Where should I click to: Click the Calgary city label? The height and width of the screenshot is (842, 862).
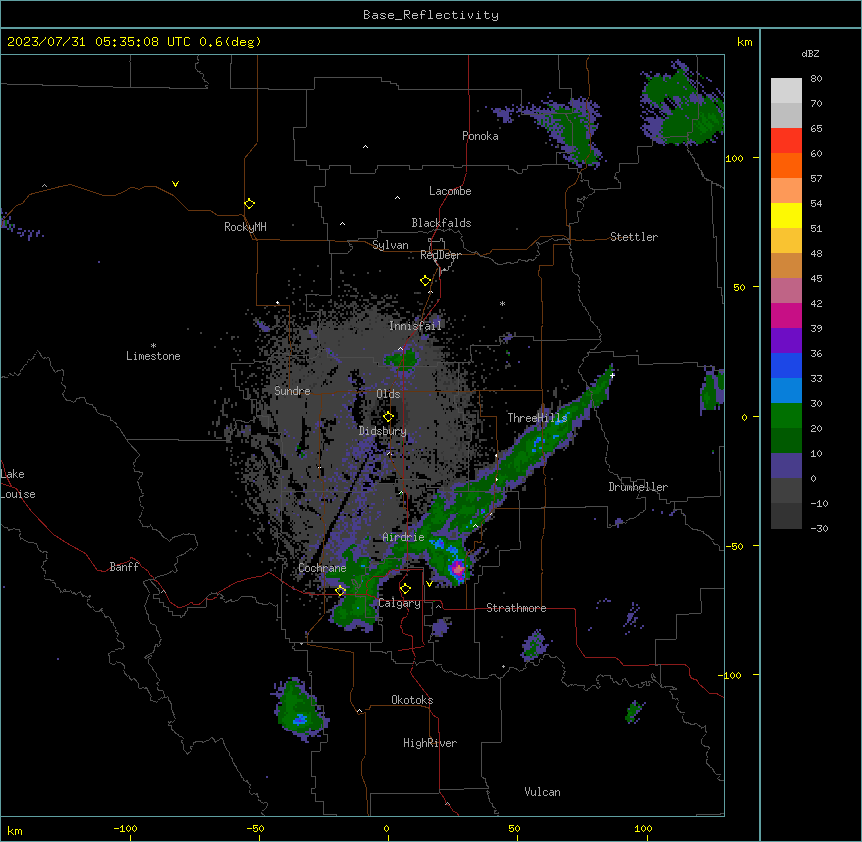(x=399, y=603)
